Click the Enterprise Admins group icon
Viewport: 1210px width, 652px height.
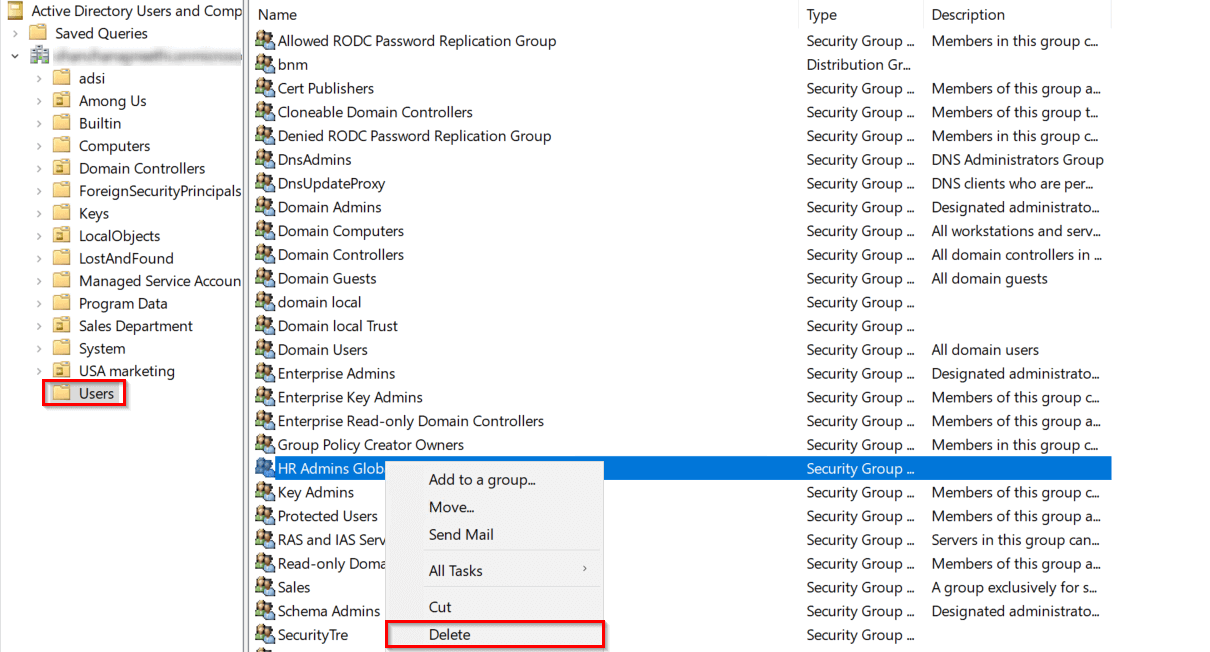265,373
